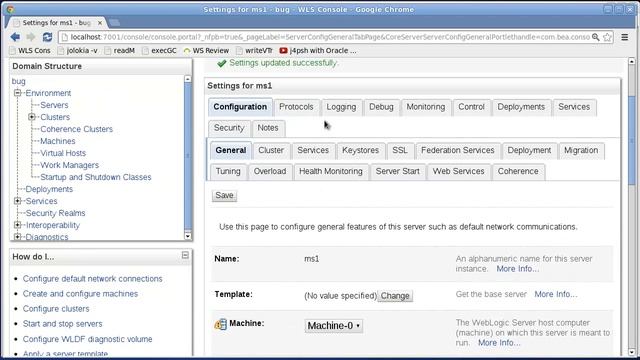Click Domain Structure scrollbar up arrow
This screenshot has height=360, width=640.
tap(188, 79)
